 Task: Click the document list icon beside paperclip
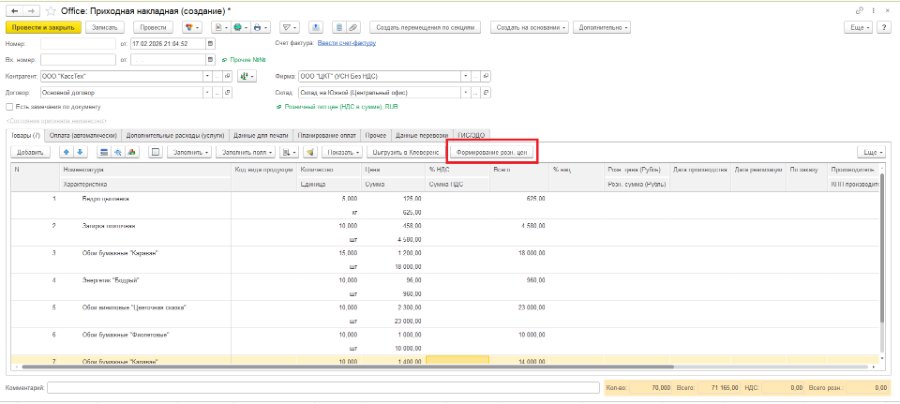coord(340,27)
